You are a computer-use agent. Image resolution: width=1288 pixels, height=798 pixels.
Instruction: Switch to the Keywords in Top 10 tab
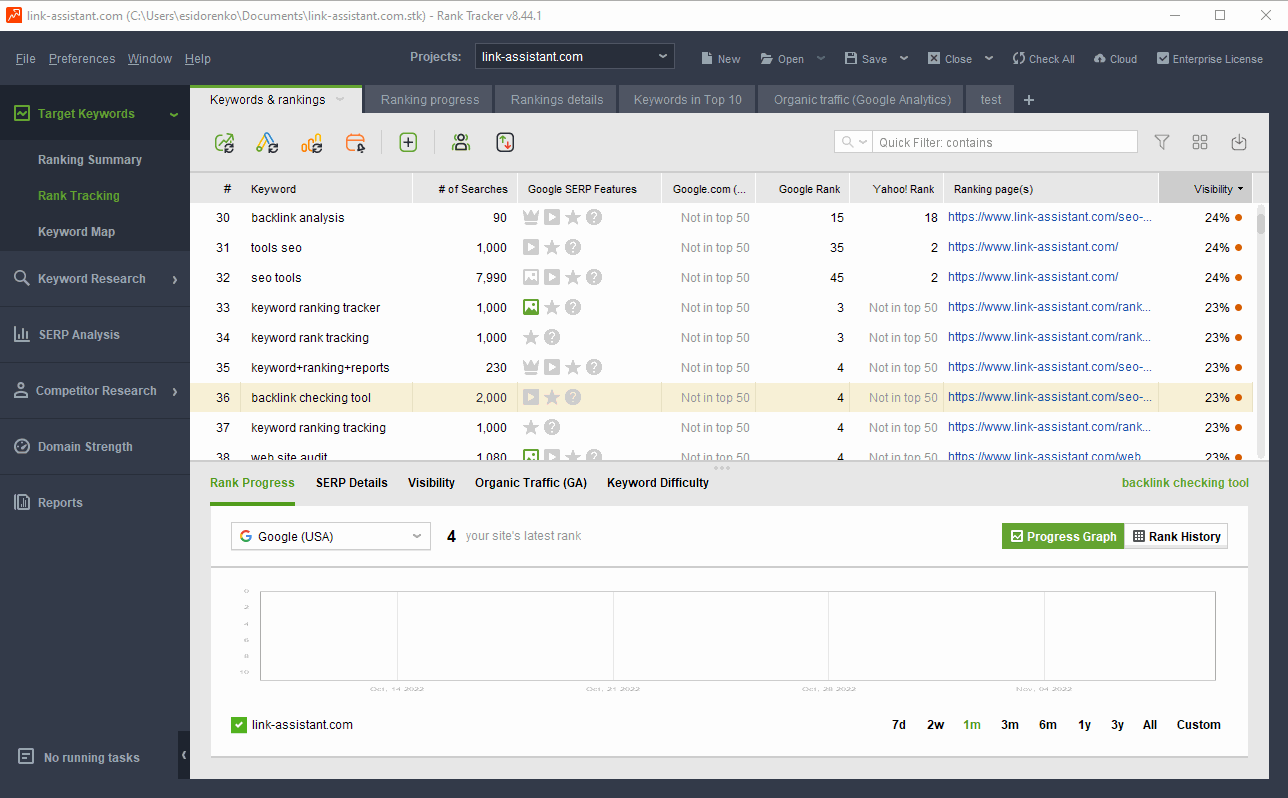[x=688, y=100]
